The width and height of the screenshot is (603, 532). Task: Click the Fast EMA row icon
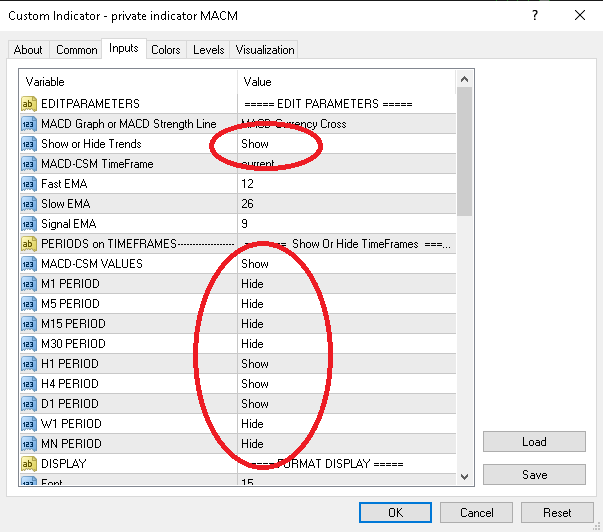[29, 184]
